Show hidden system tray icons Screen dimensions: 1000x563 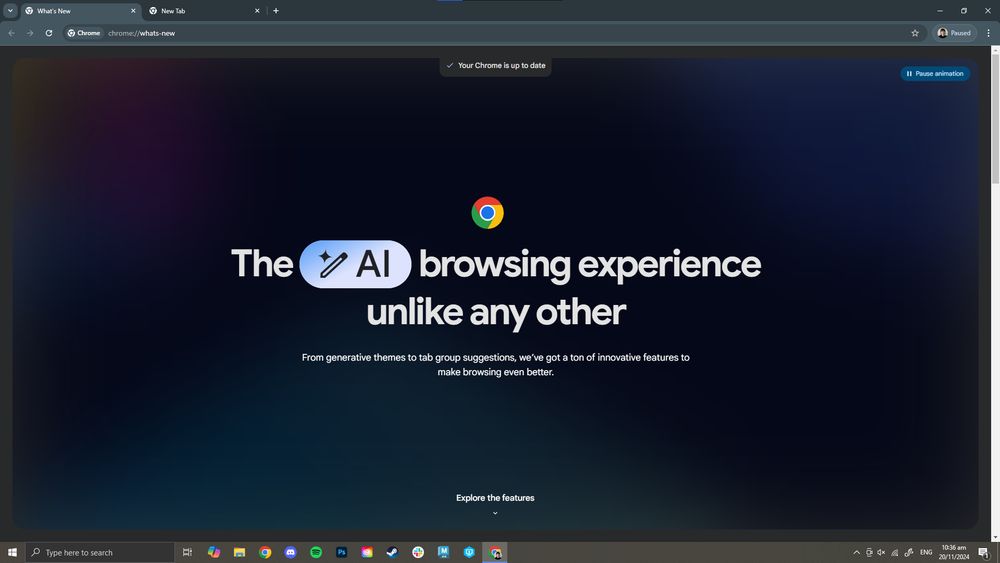pos(857,552)
